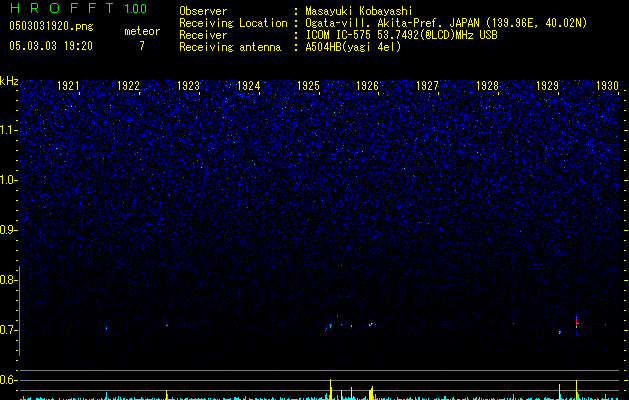Click the 0.8 frequency axis label
Screen dimensions: 629x400
pos(8,280)
